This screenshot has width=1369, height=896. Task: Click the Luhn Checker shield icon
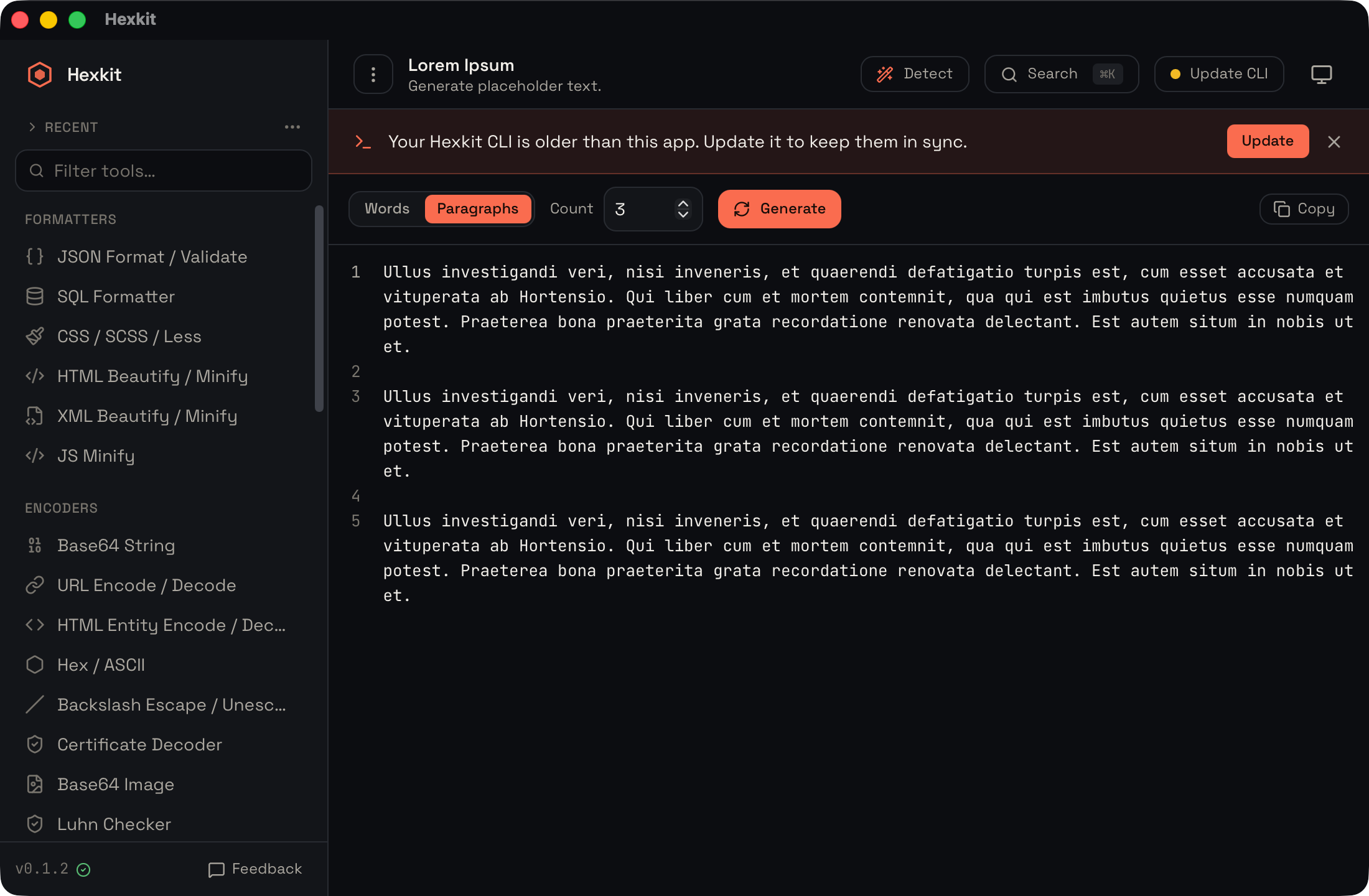point(35,824)
